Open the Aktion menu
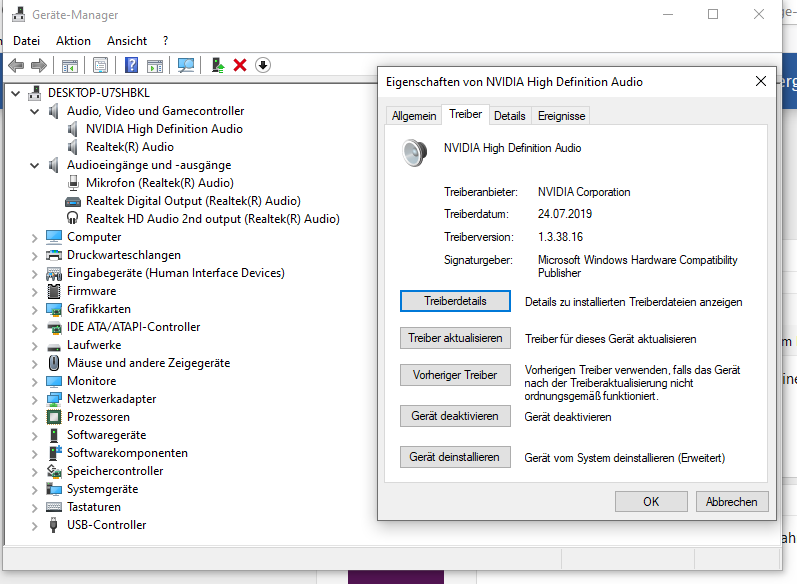The width and height of the screenshot is (797, 584). 73,41
